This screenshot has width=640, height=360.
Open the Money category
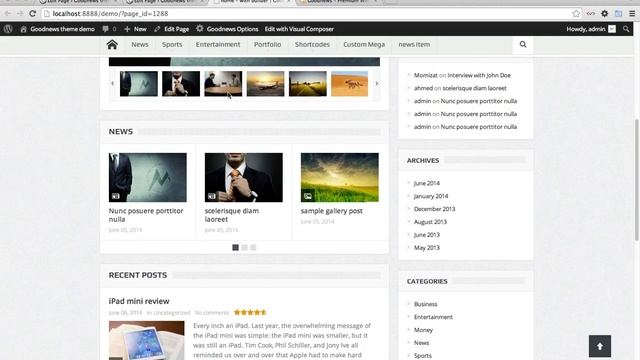pos(423,330)
